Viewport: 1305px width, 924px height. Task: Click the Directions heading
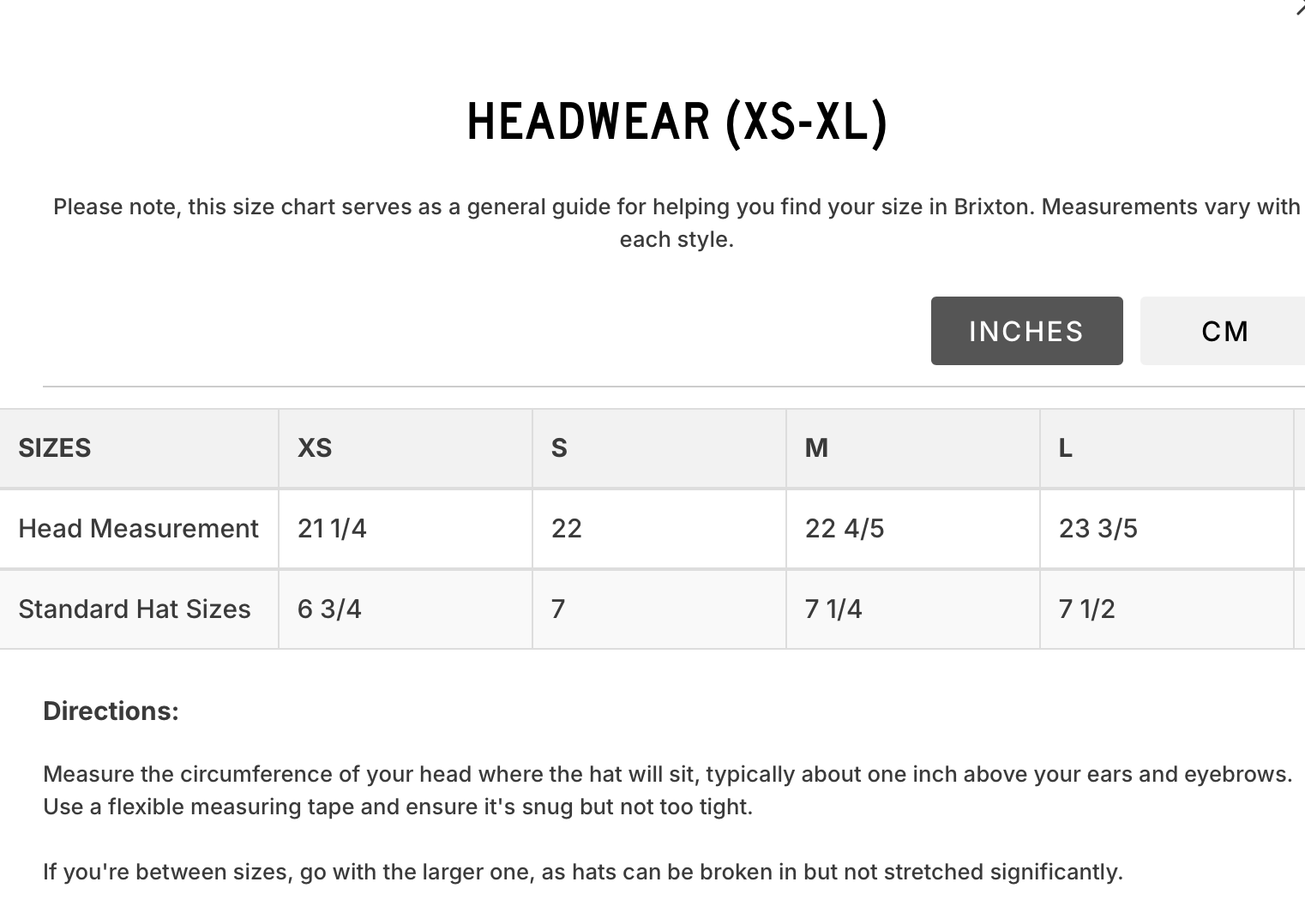111,711
